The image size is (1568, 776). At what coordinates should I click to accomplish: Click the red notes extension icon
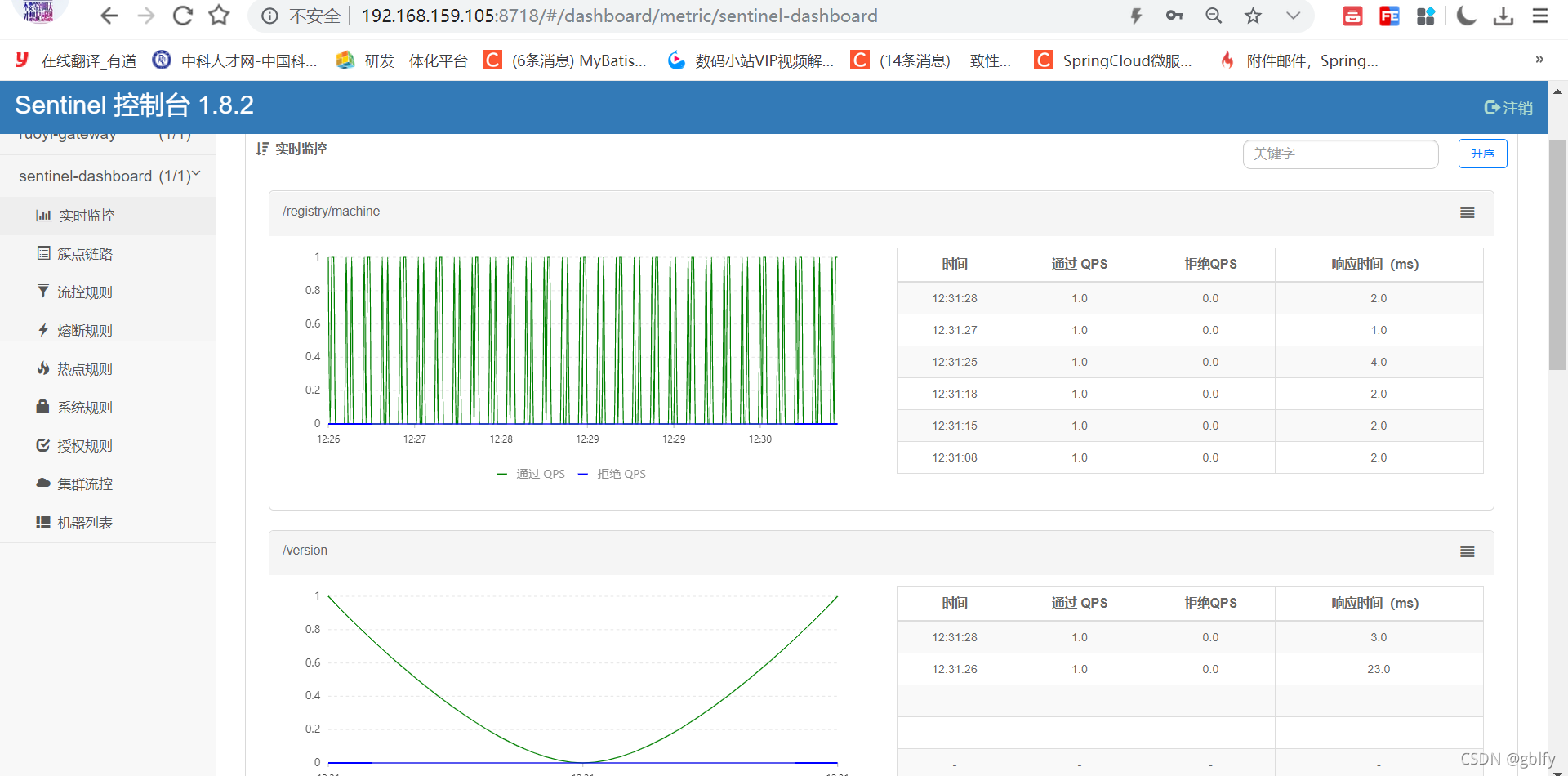[x=1352, y=16]
